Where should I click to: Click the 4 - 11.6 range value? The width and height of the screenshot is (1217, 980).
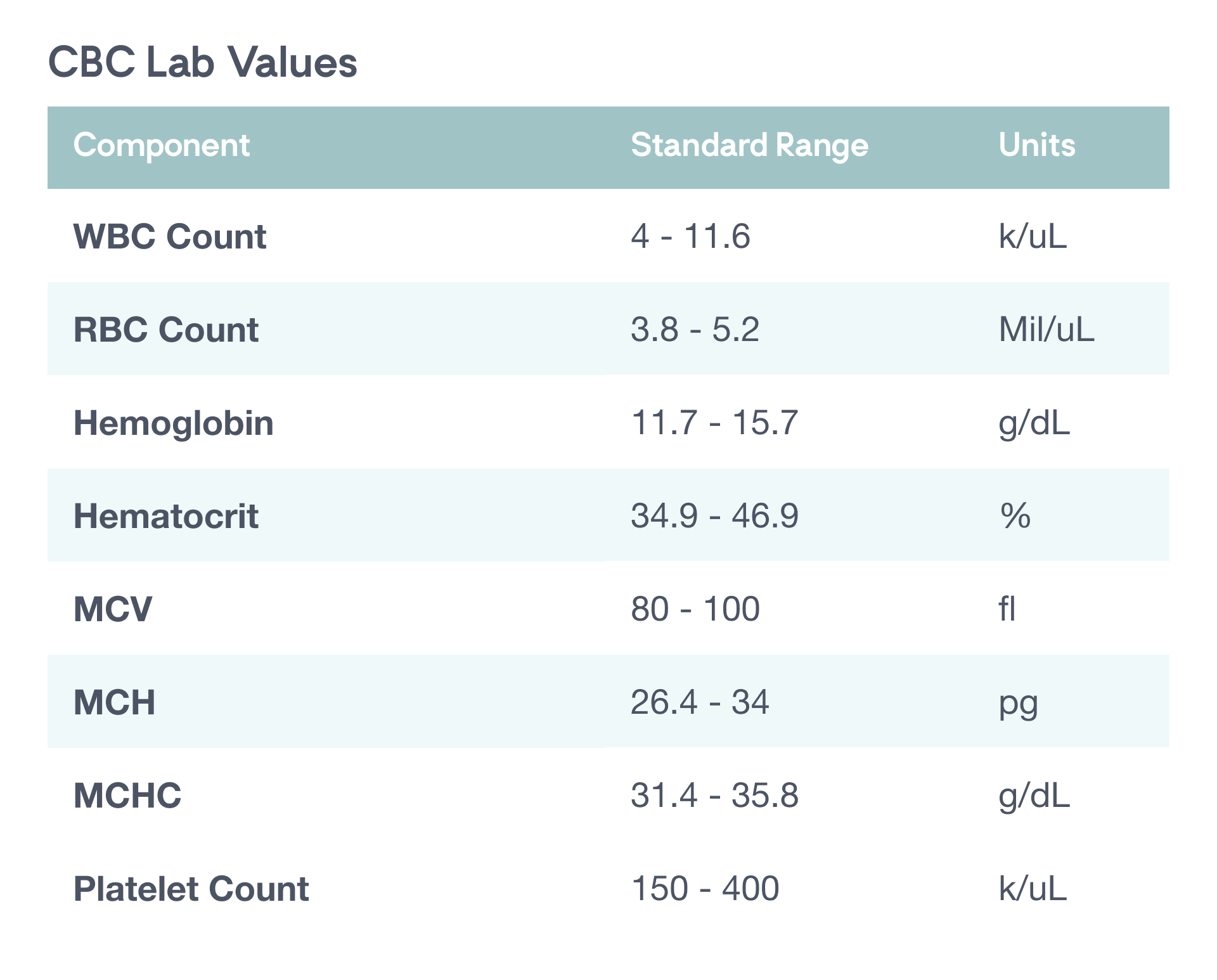coord(690,236)
